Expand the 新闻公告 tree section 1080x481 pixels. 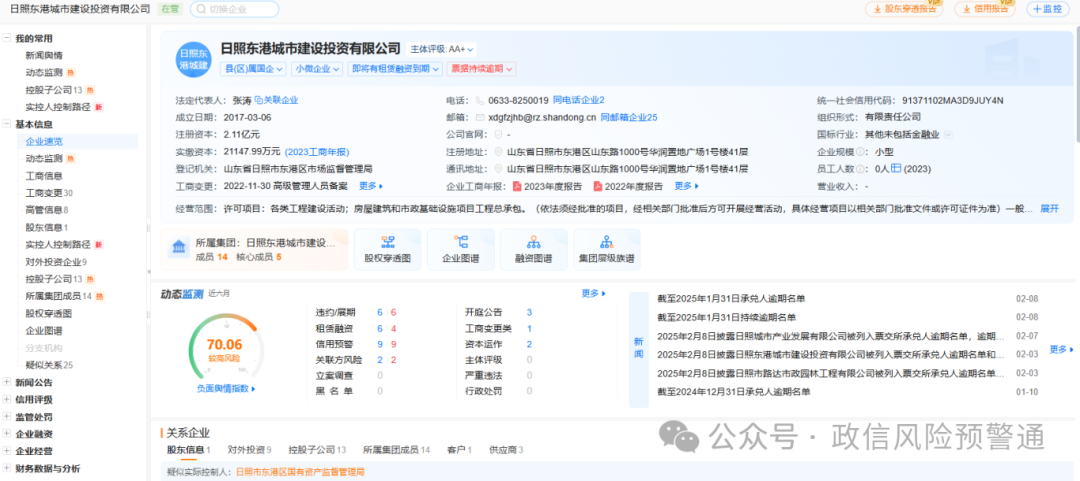6,382
